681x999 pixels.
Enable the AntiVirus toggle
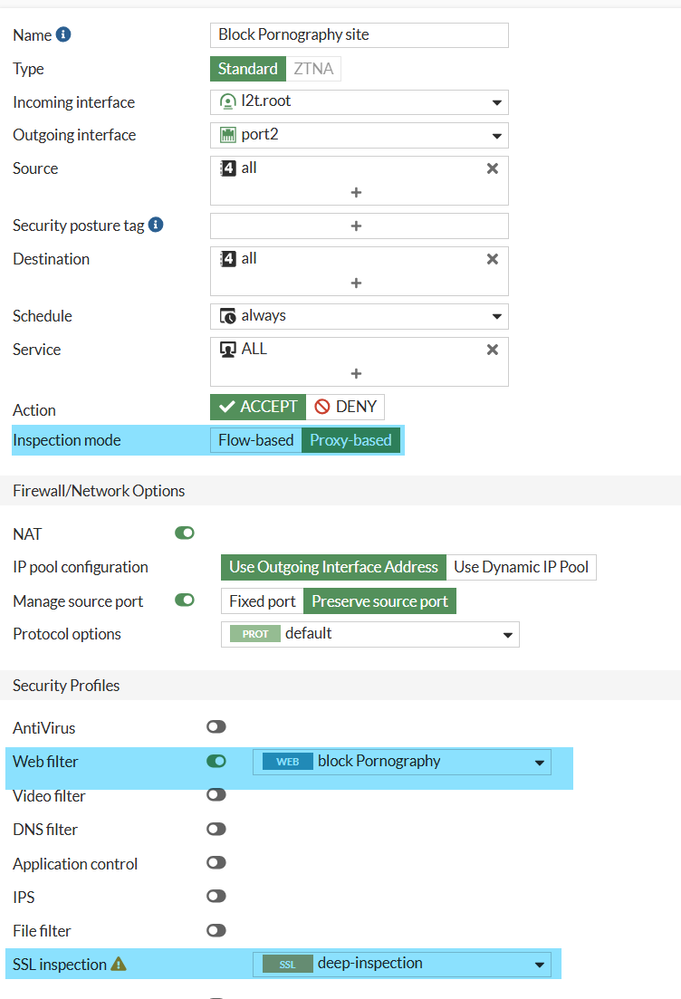216,727
